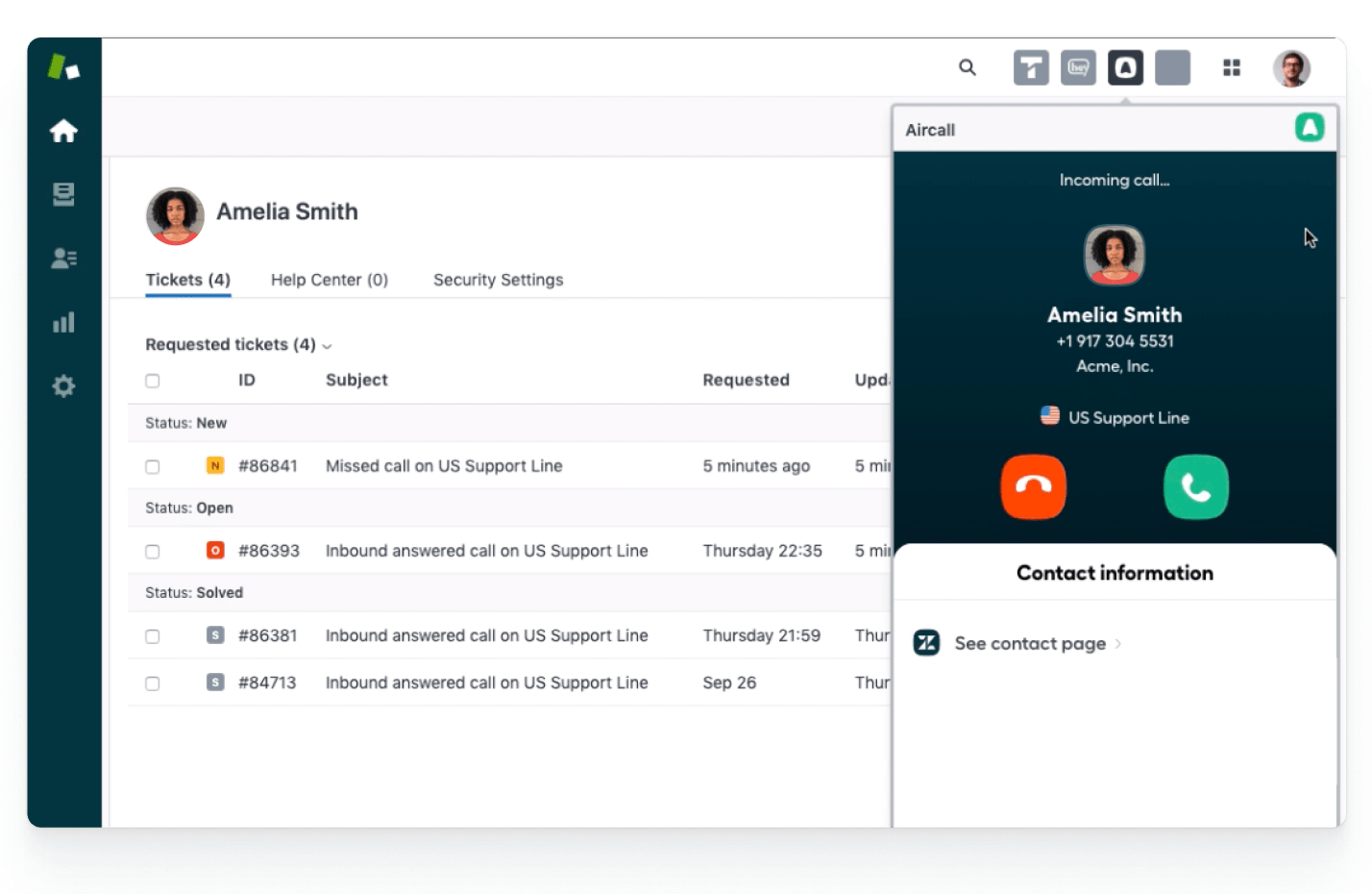Click the profile avatar in the top bar
The height and width of the screenshot is (894, 1372).
point(1291,67)
